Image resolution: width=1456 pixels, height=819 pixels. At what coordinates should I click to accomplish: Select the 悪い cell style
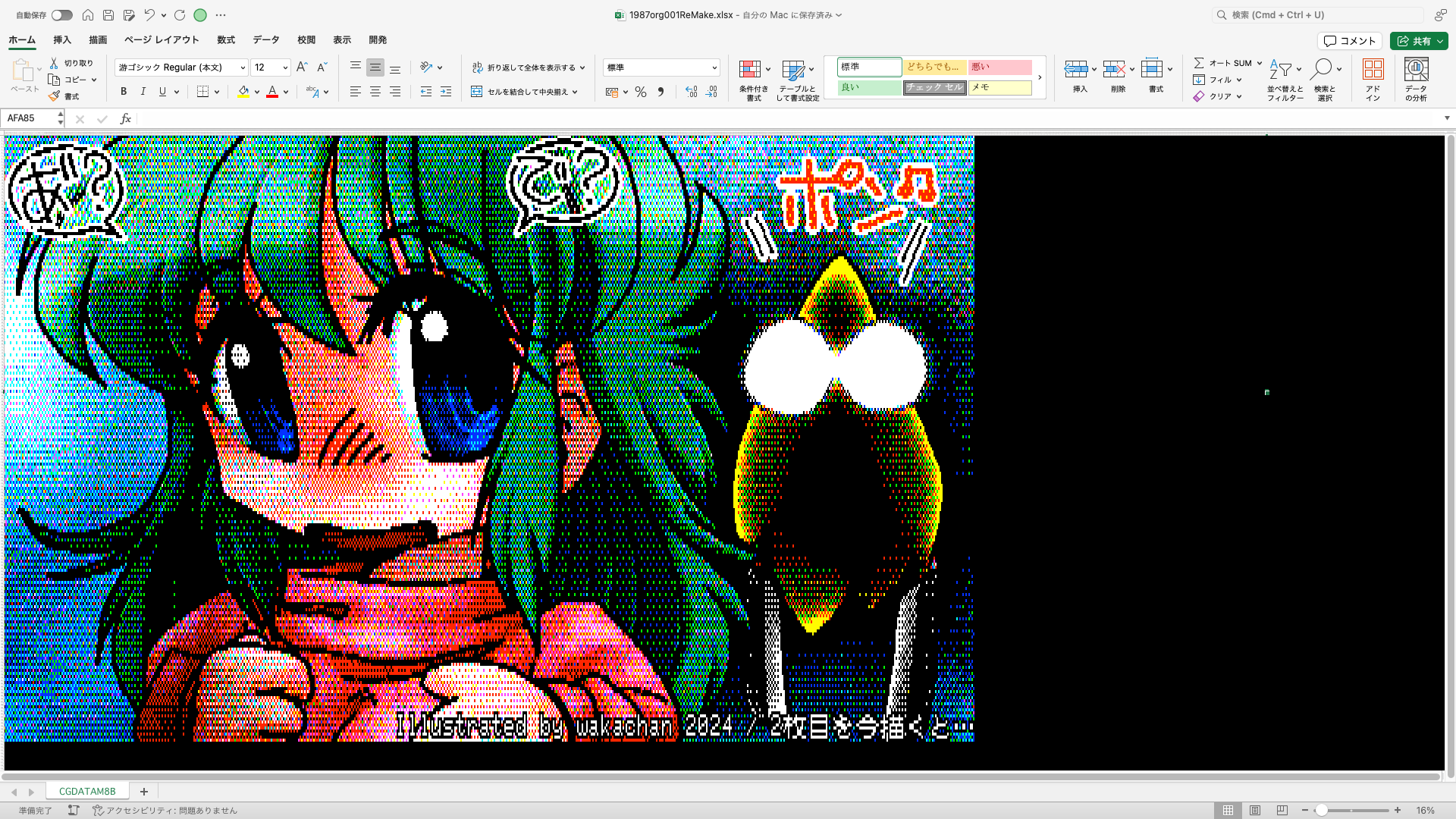[999, 67]
